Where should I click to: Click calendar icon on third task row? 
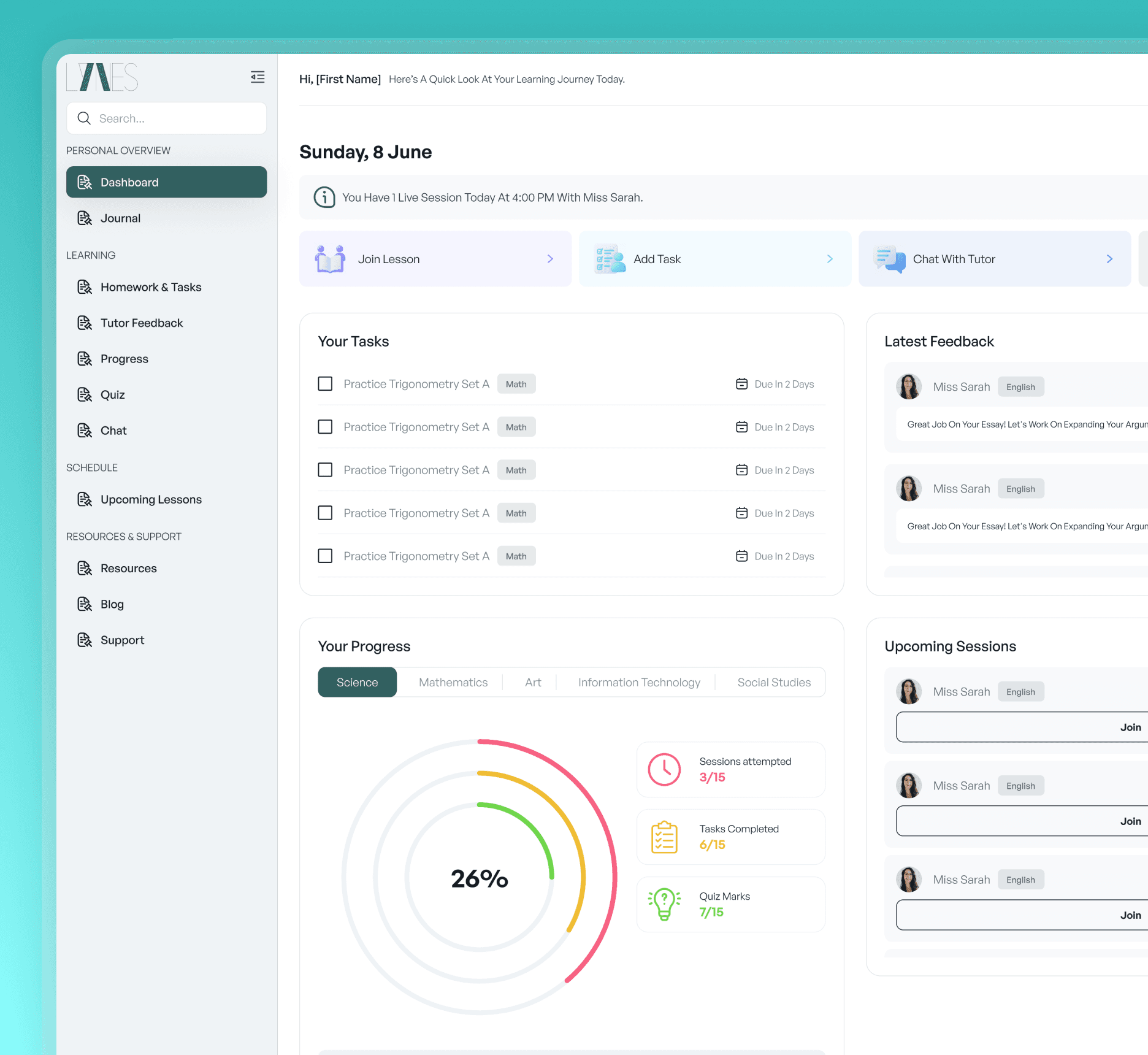(741, 470)
